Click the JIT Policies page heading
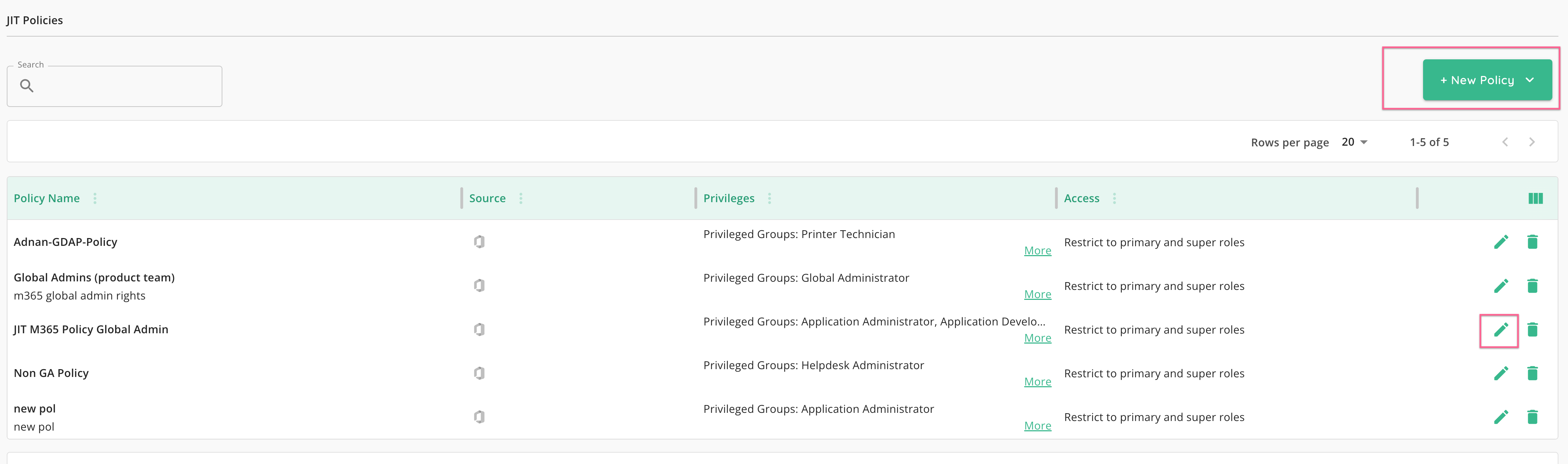1568x464 pixels. (35, 20)
